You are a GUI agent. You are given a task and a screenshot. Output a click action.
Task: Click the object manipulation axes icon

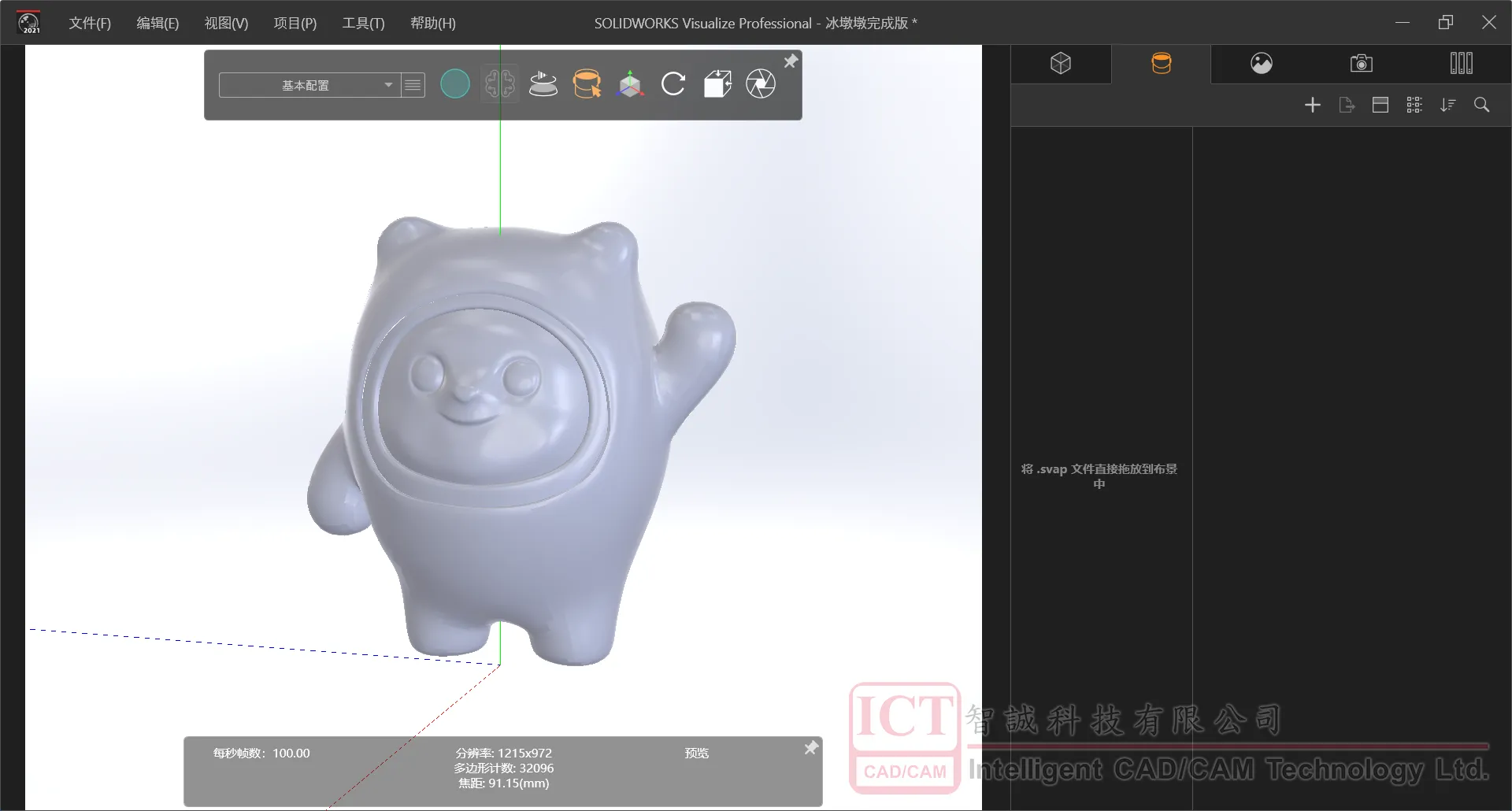point(630,83)
